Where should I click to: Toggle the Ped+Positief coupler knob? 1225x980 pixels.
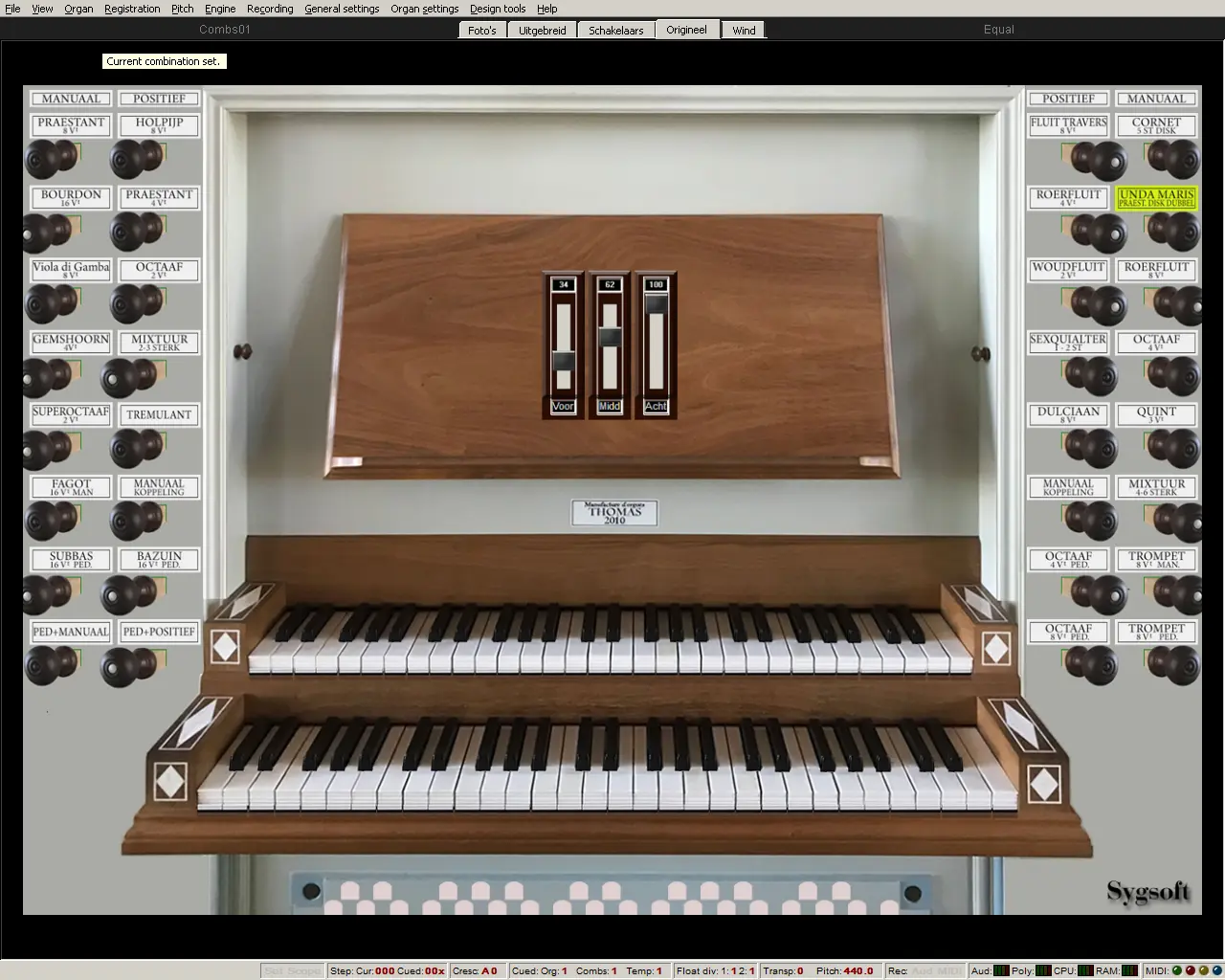tap(128, 667)
